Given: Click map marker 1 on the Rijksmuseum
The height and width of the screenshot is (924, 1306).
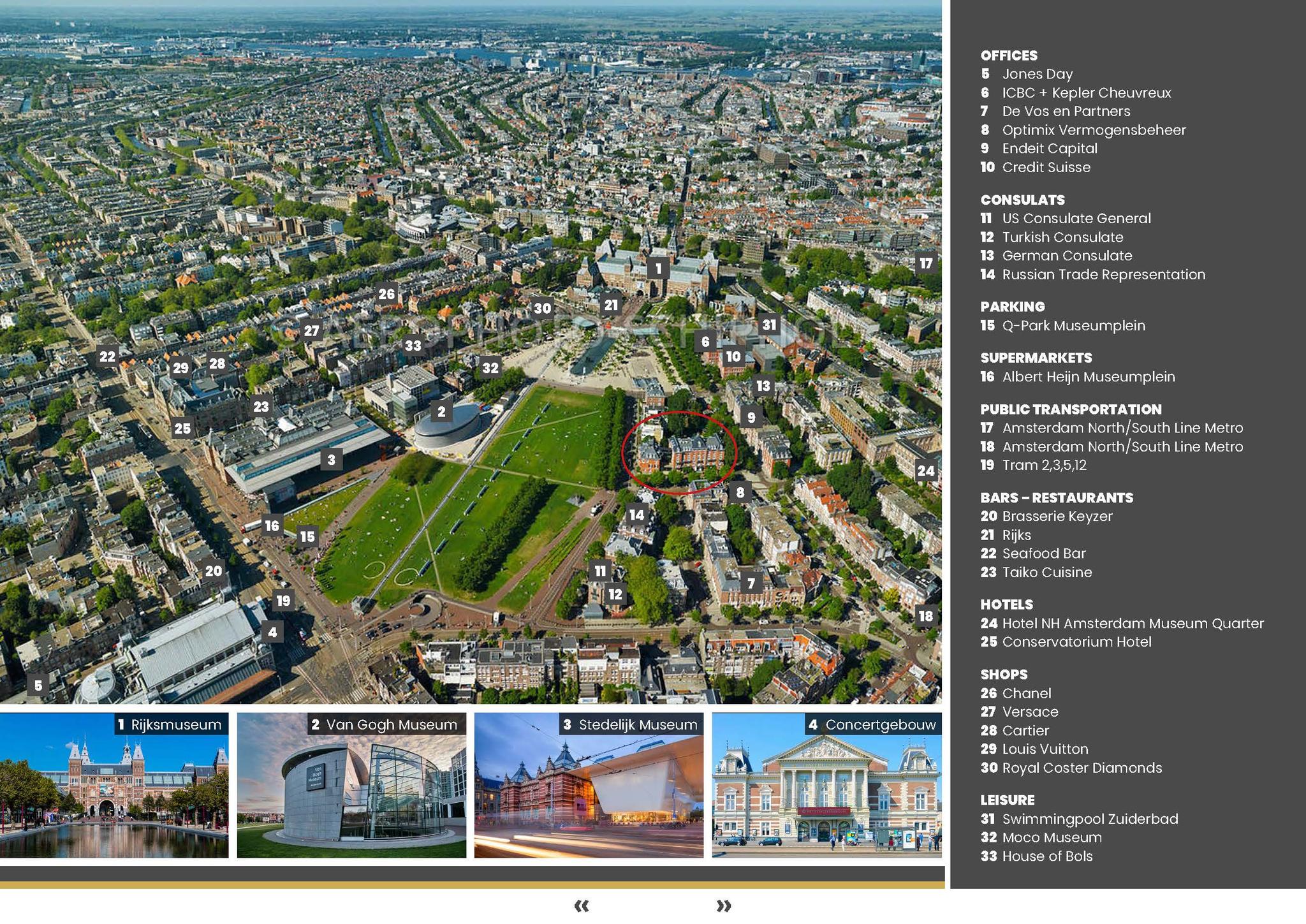Looking at the screenshot, I should [x=658, y=268].
